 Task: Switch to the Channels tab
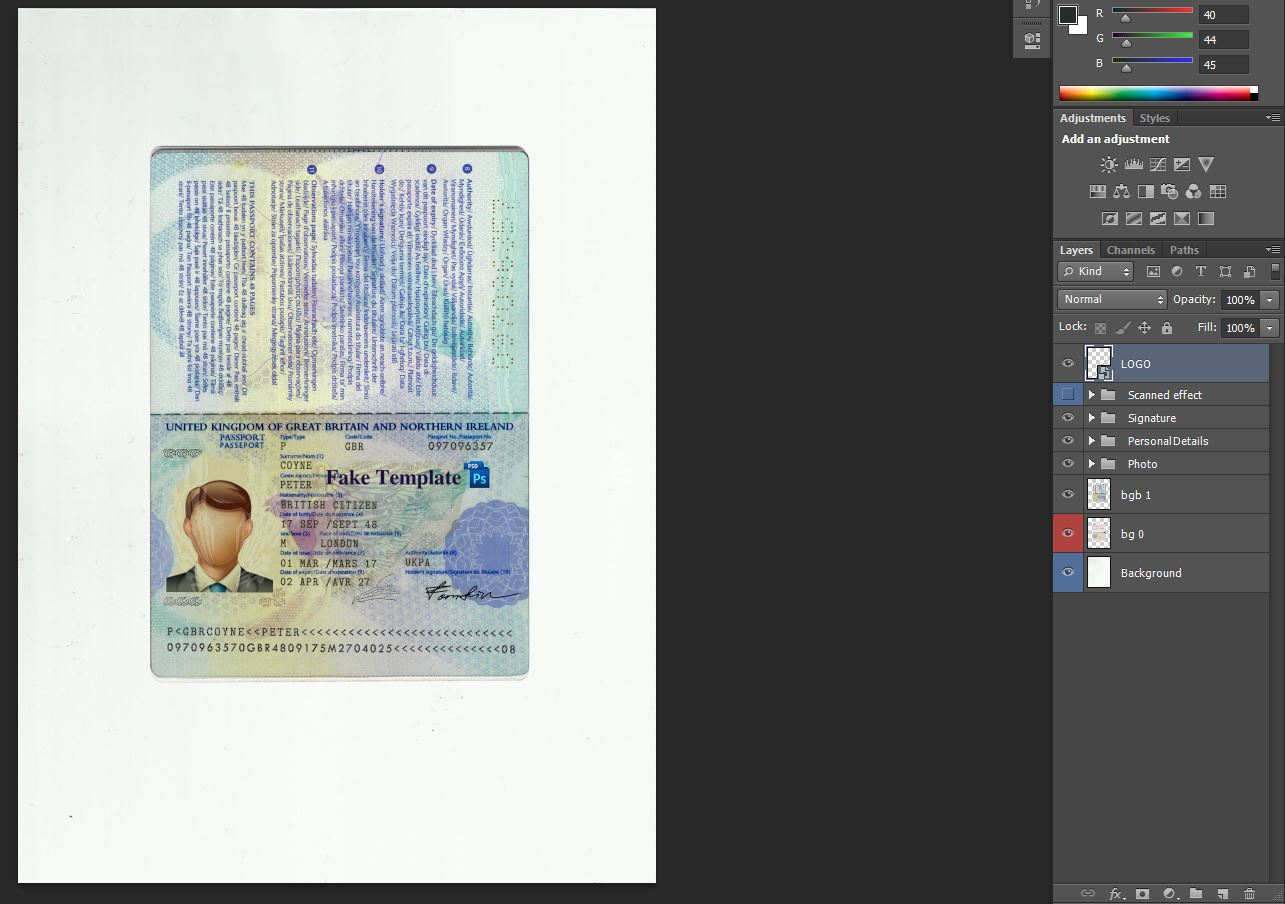pyautogui.click(x=1130, y=249)
